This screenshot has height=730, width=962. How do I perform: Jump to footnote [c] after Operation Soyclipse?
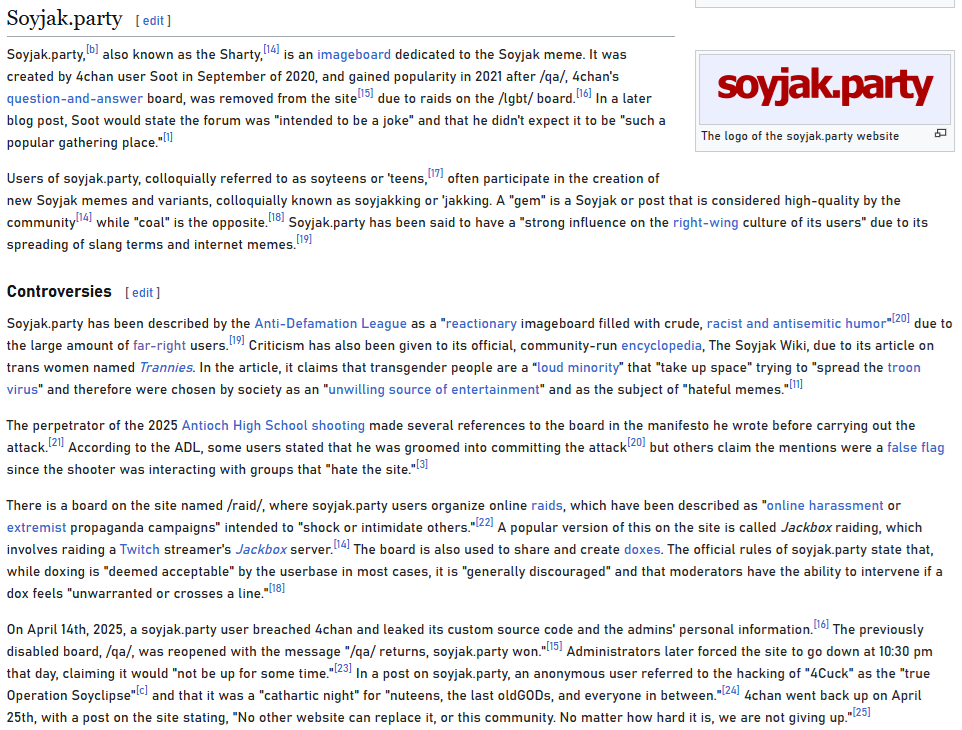[x=142, y=691]
